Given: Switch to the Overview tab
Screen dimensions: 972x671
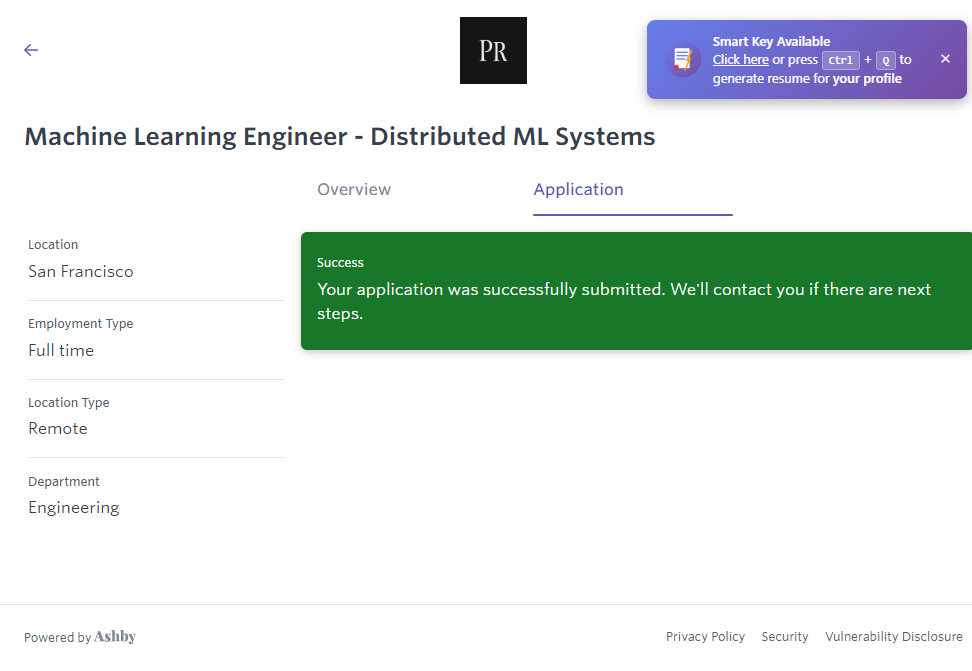Looking at the screenshot, I should pyautogui.click(x=354, y=190).
